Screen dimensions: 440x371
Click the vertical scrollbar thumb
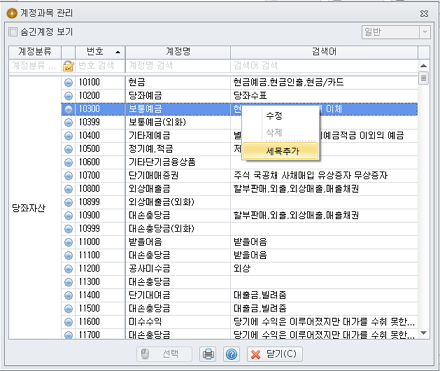(423, 78)
